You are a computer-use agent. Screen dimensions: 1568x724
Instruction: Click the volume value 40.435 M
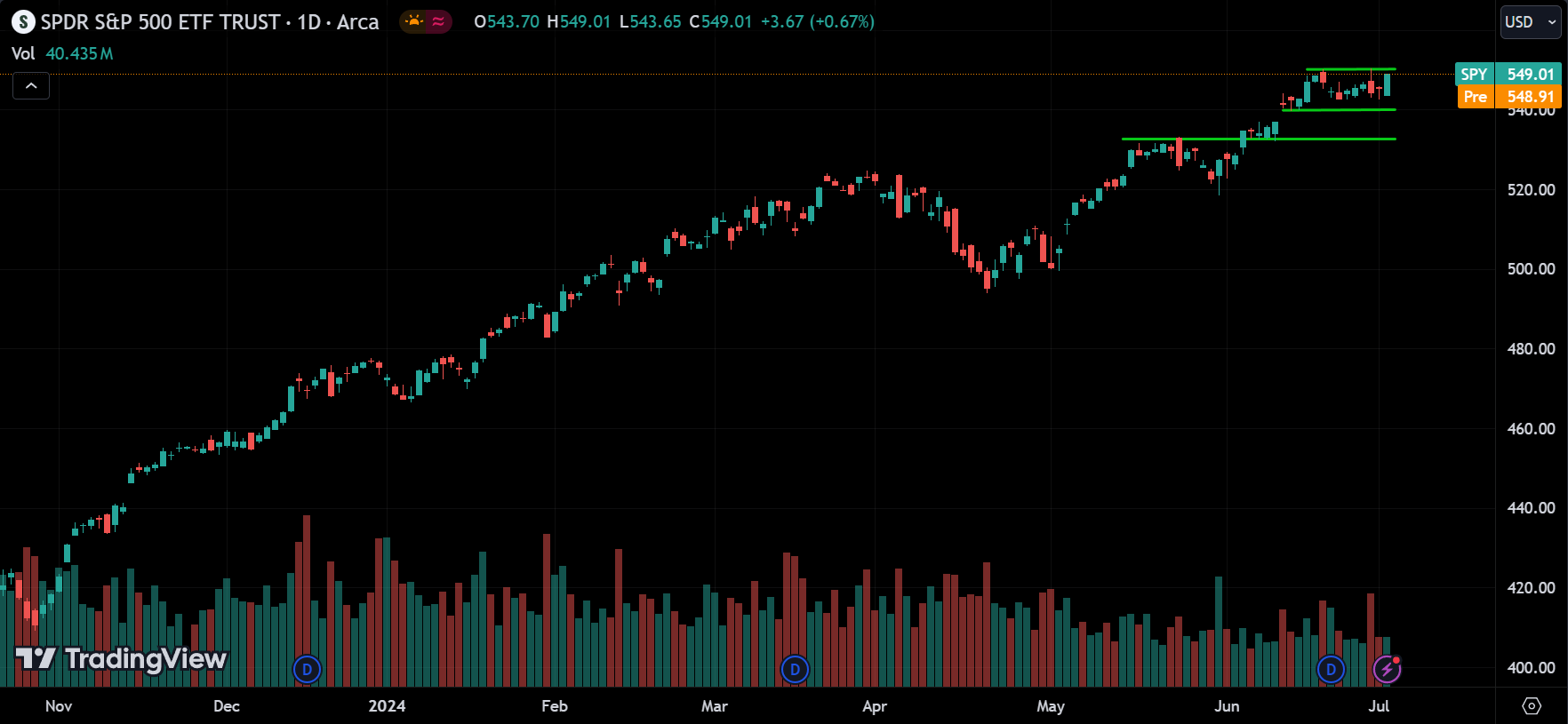pos(79,53)
